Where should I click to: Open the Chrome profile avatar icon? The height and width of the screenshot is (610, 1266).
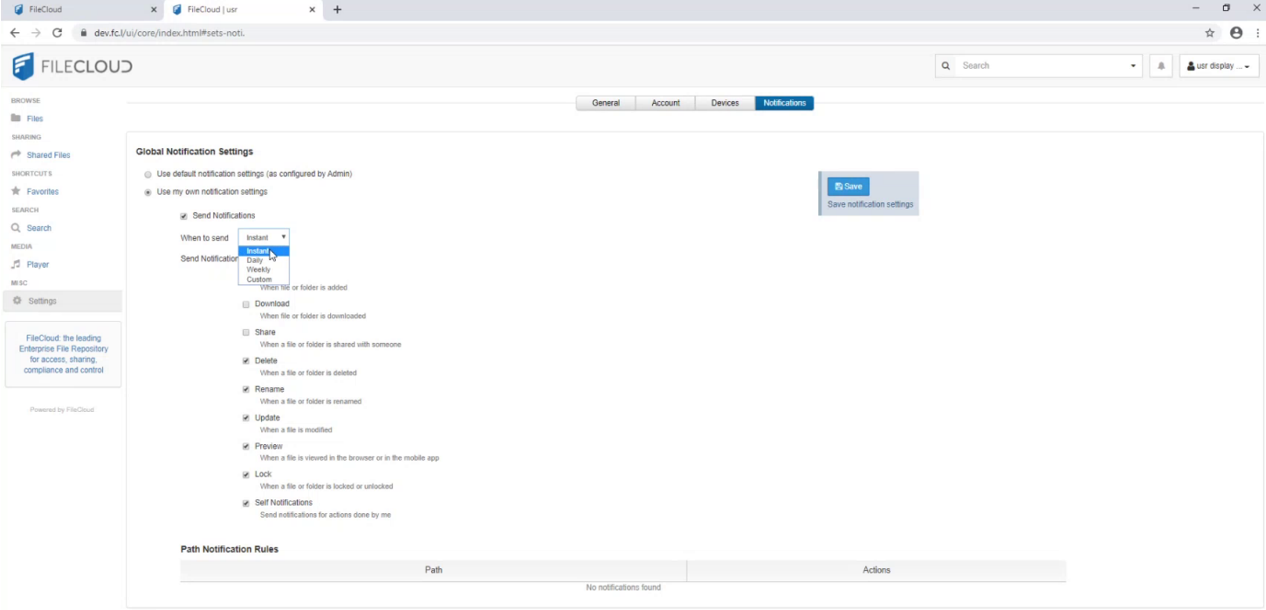coord(1236,33)
